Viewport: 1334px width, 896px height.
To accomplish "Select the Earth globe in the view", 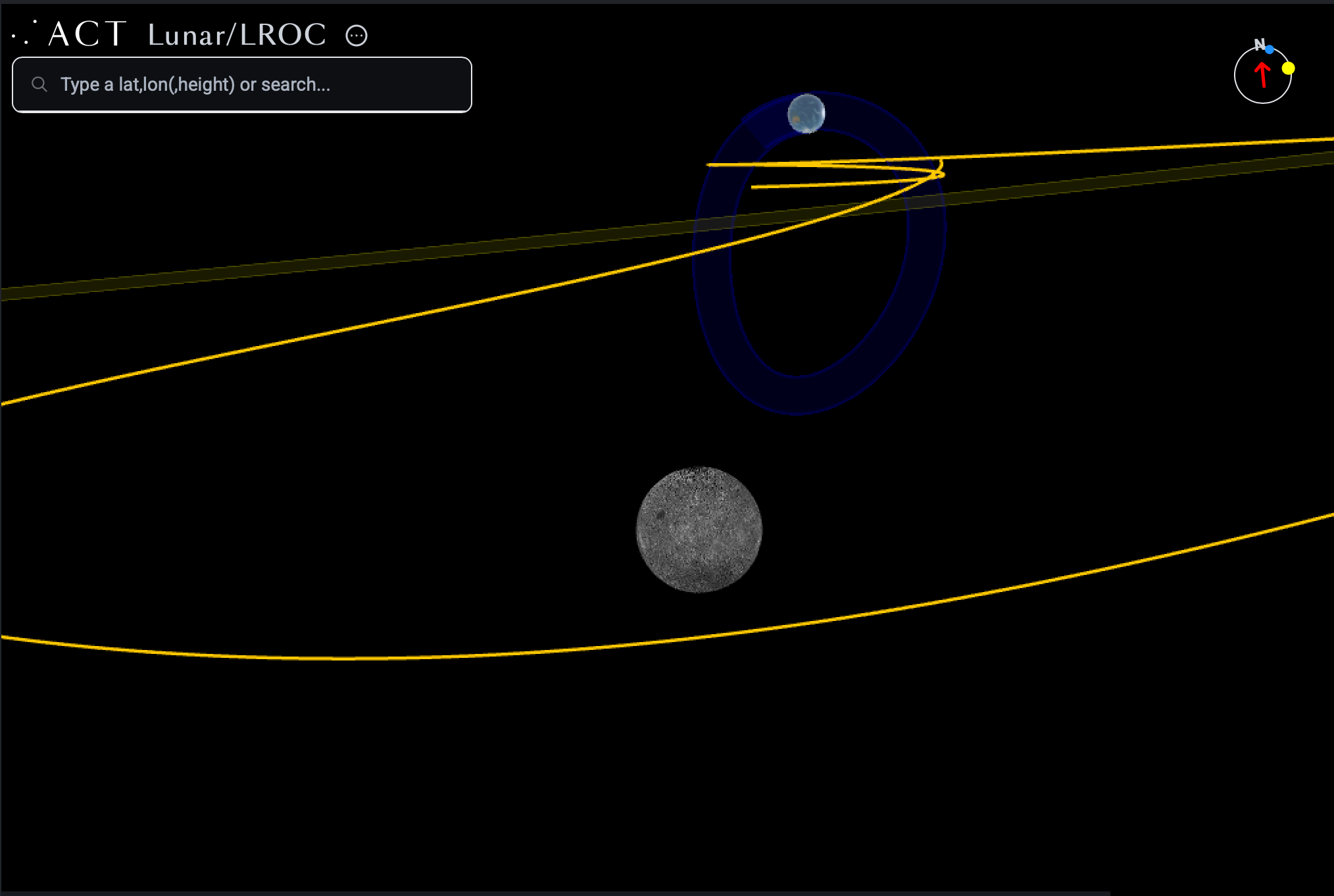I will (x=806, y=114).
